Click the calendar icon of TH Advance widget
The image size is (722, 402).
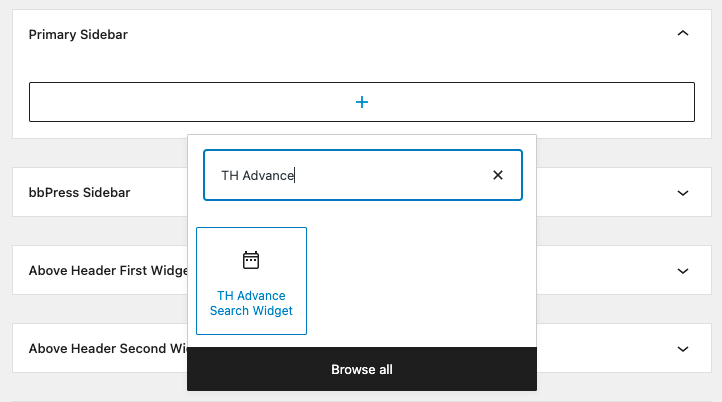pos(251,260)
